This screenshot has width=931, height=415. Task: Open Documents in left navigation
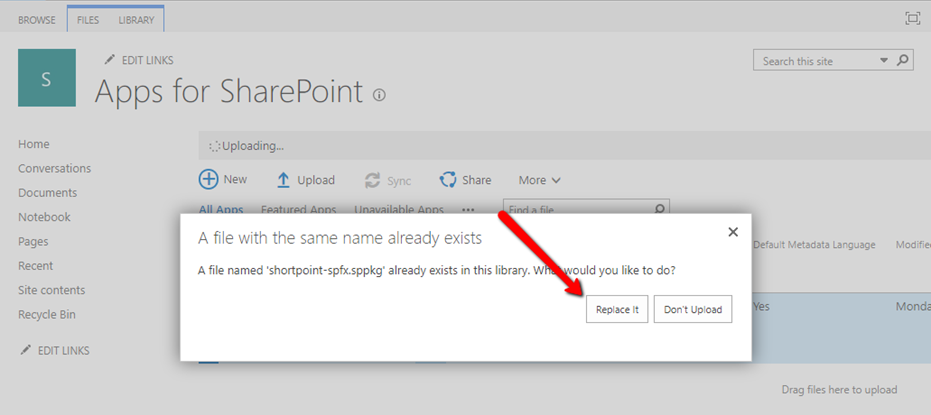(x=48, y=193)
